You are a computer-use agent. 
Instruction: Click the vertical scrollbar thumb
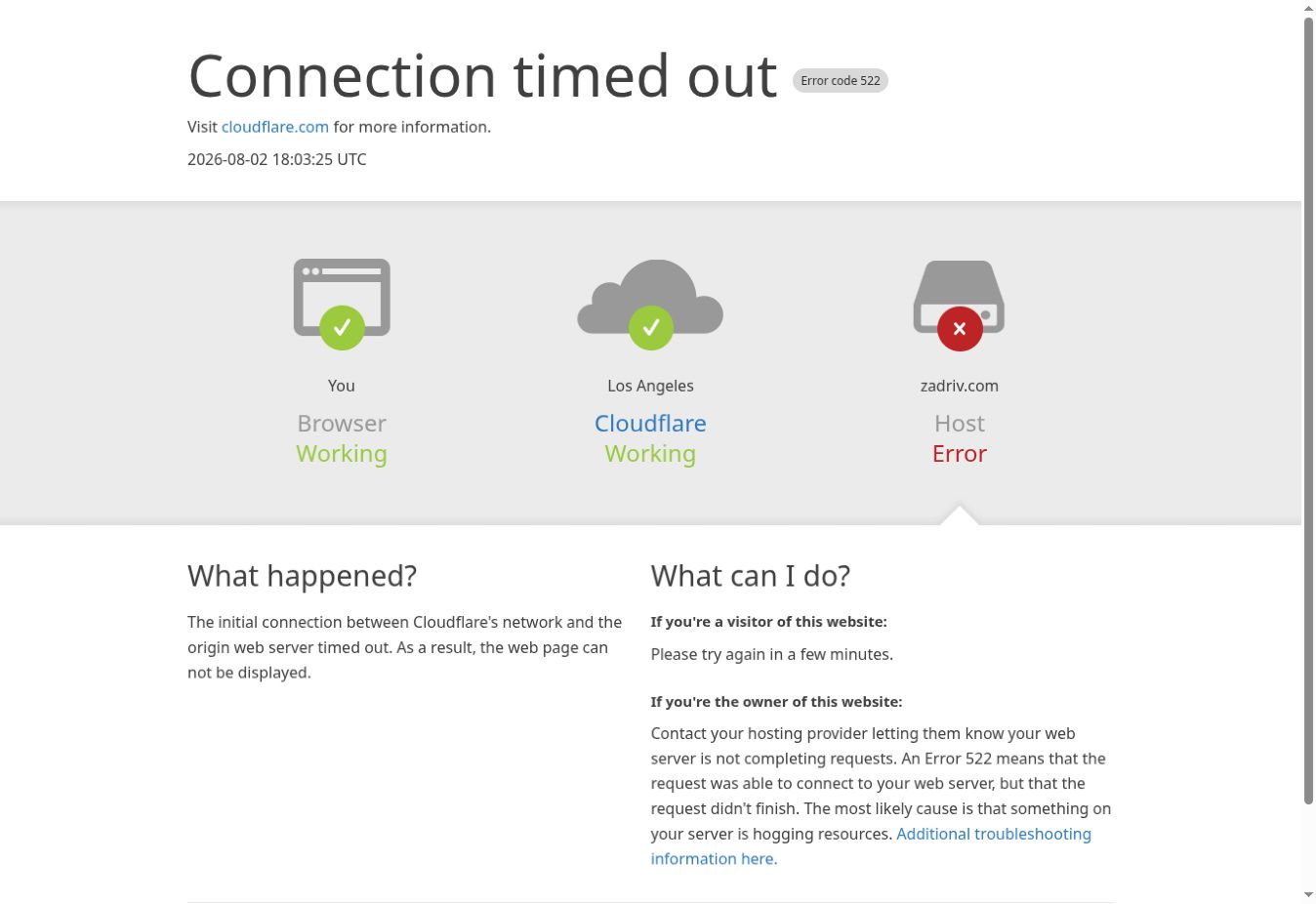(x=1308, y=411)
